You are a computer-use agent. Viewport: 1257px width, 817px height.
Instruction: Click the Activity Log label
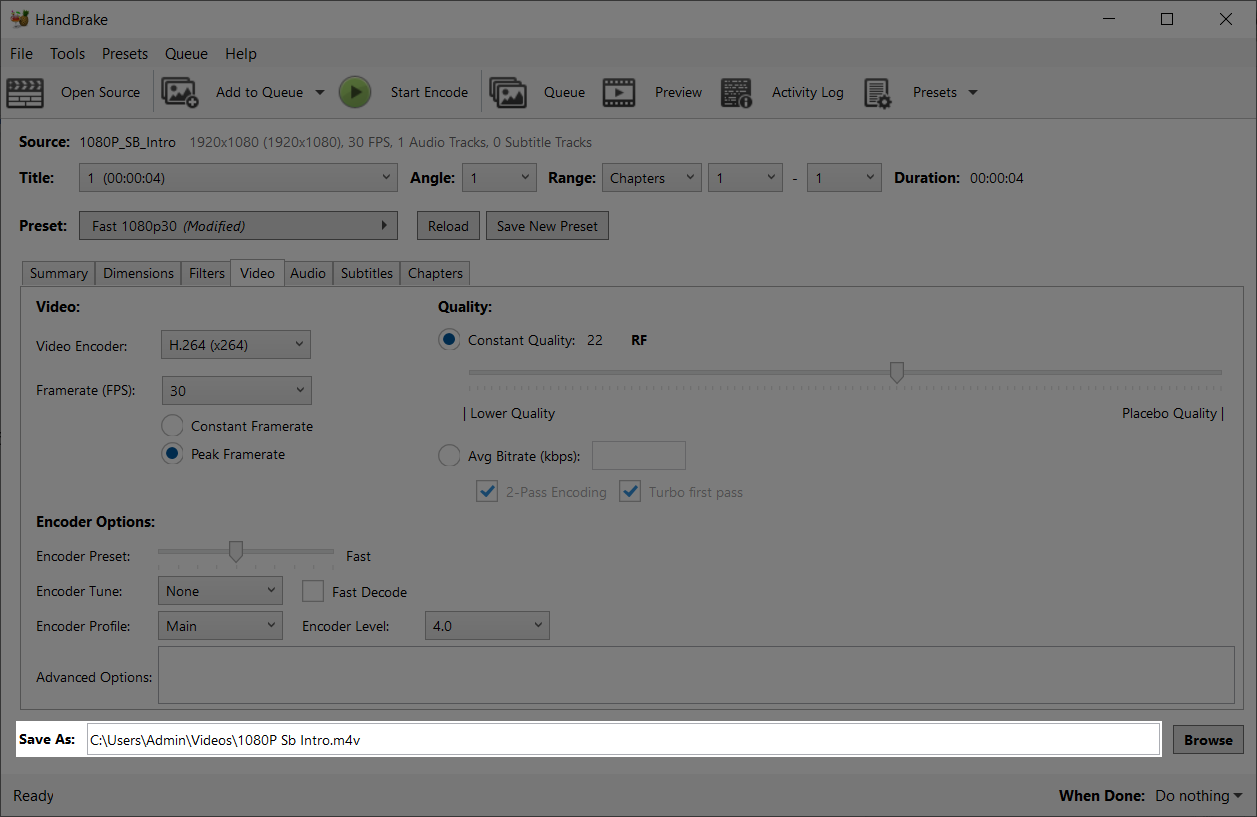(x=808, y=92)
